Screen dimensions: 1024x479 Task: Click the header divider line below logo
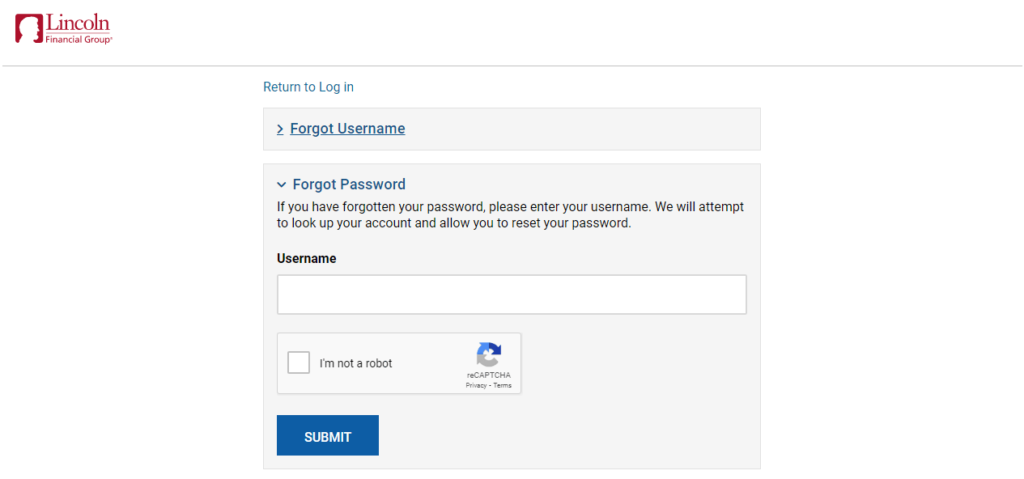point(512,66)
